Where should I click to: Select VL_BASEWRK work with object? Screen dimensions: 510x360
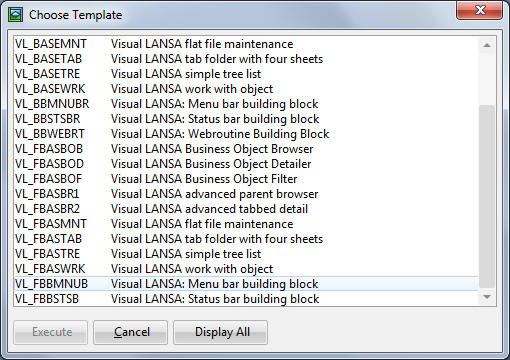tap(246, 89)
